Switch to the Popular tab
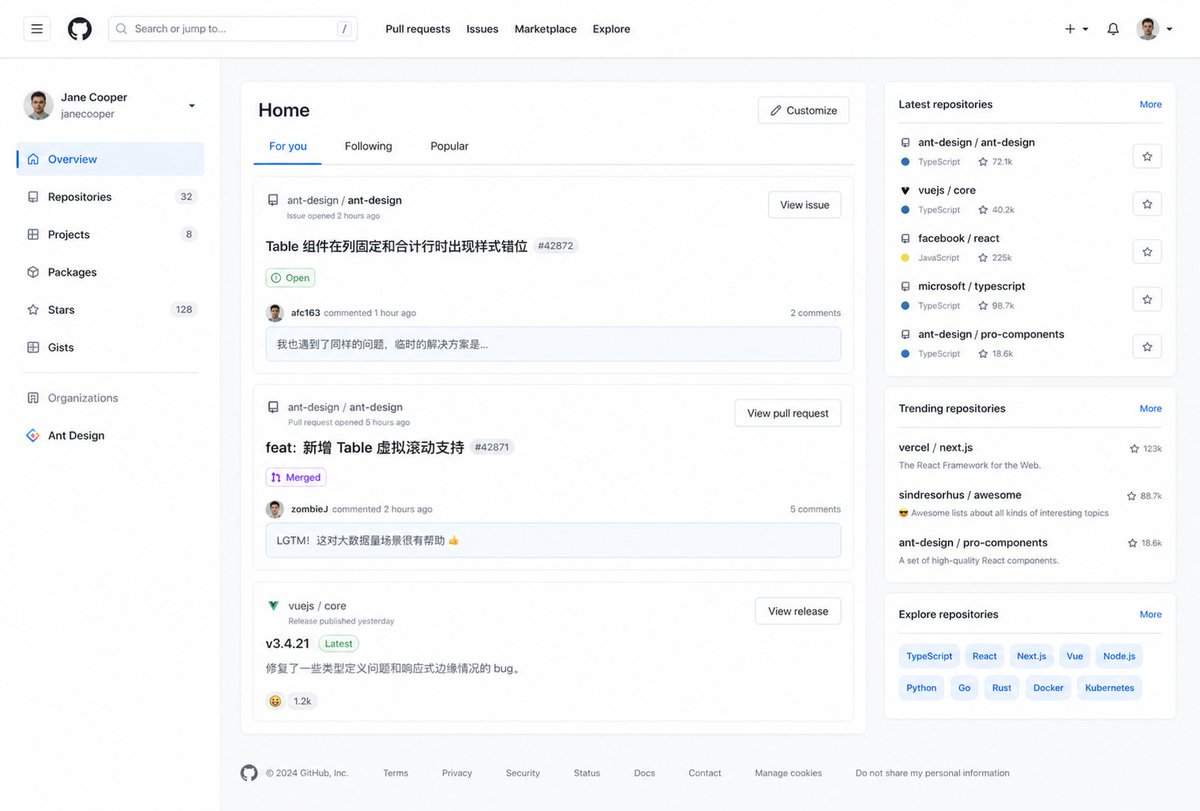Image resolution: width=1200 pixels, height=811 pixels. pyautogui.click(x=449, y=146)
